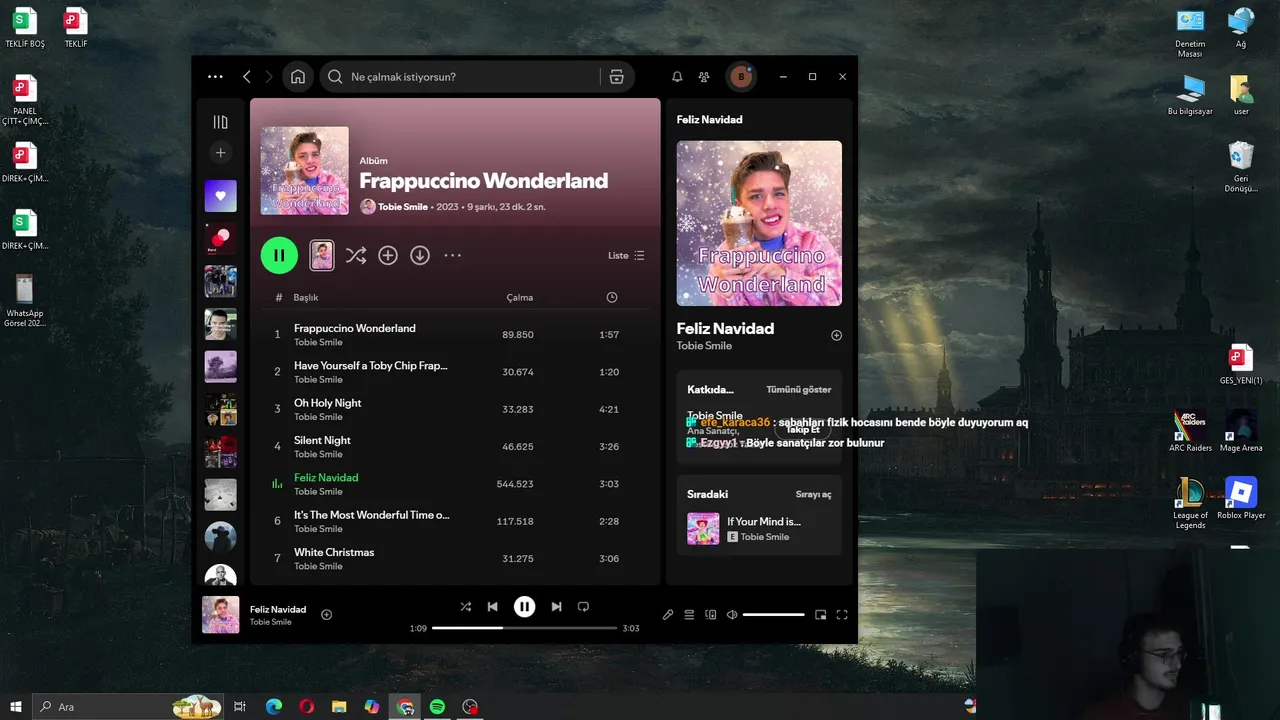Click Tobie Smile artist link in album header
1280x720 pixels.
[403, 207]
